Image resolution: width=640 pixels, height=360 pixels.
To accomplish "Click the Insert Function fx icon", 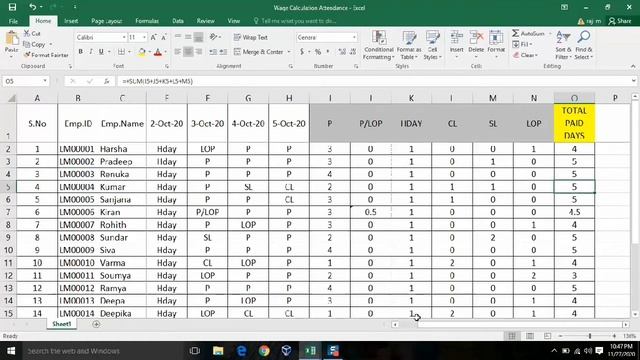I will (x=107, y=81).
